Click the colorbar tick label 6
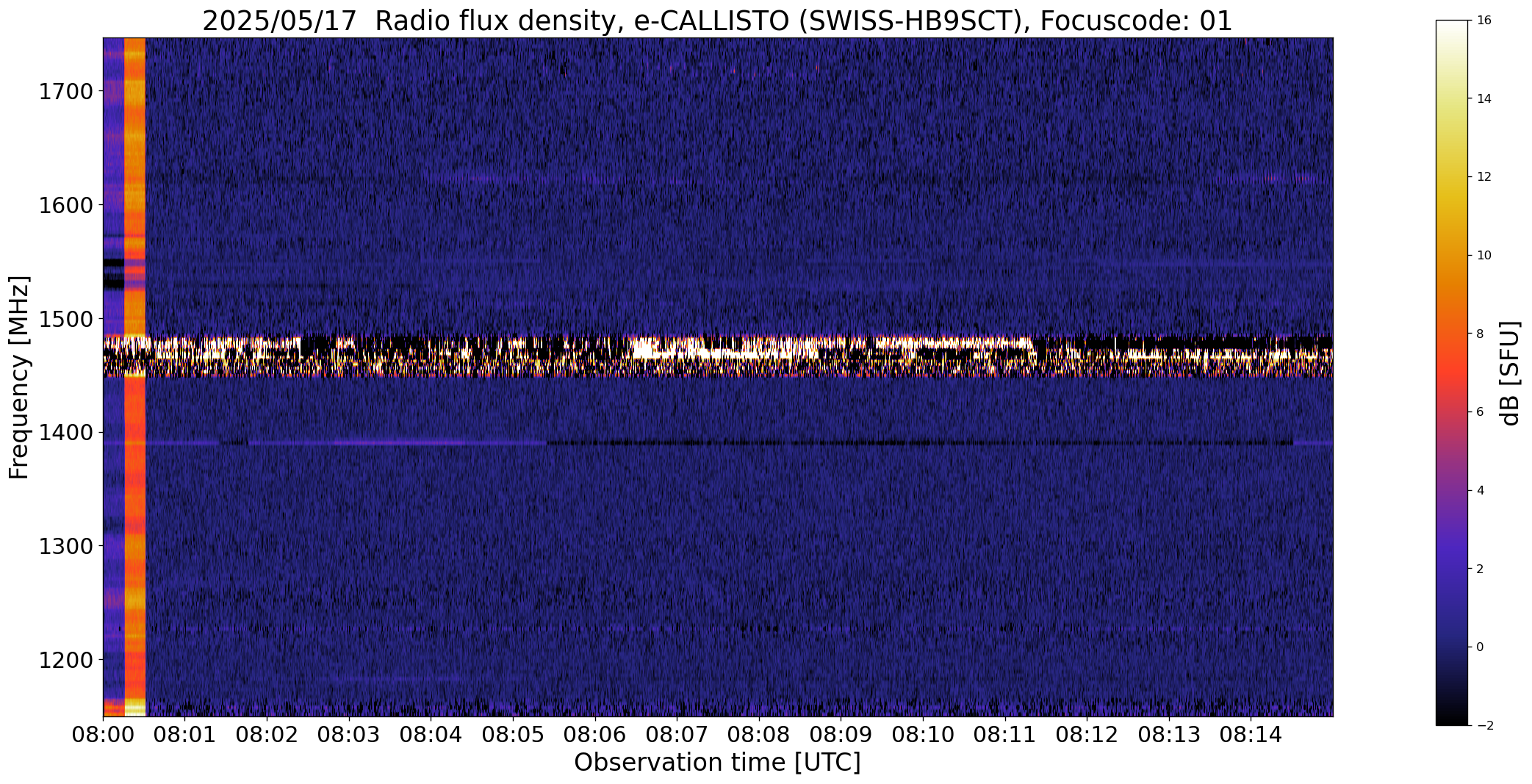Viewport: 1532px width, 784px height. (1480, 412)
